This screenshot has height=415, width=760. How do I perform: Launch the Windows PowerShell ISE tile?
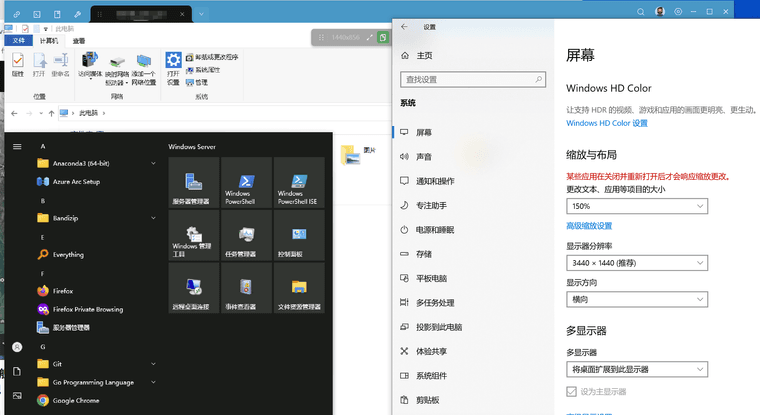[x=299, y=183]
